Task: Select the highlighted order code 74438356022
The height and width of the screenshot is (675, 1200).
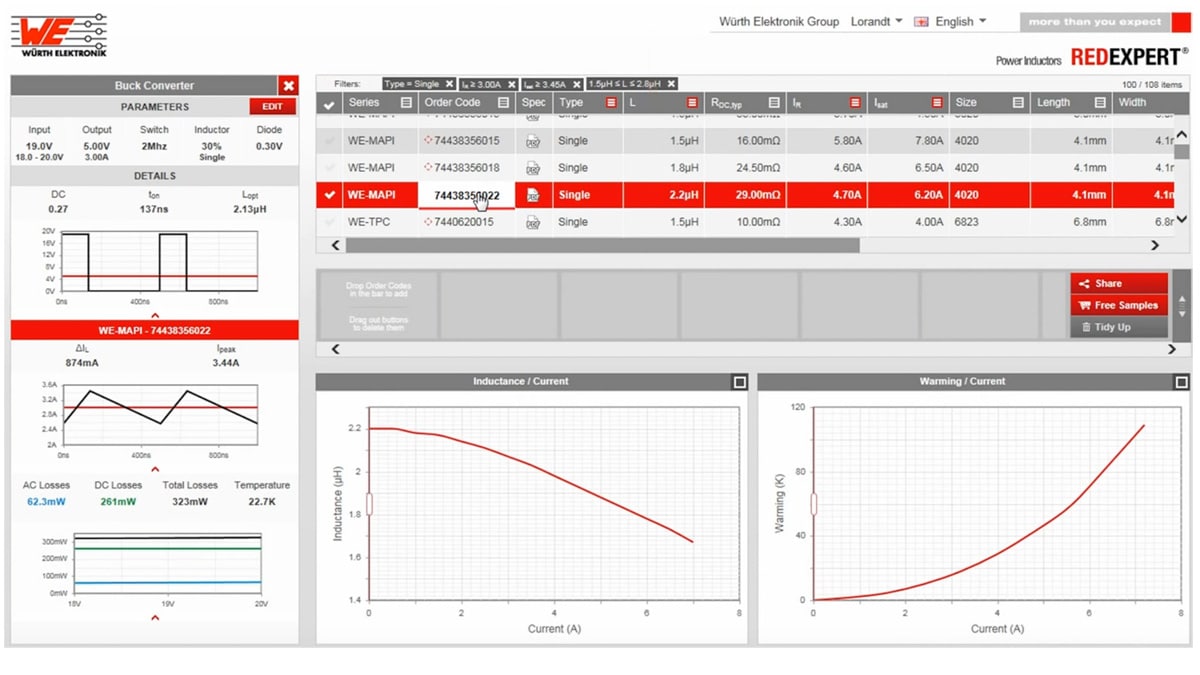Action: (x=467, y=195)
